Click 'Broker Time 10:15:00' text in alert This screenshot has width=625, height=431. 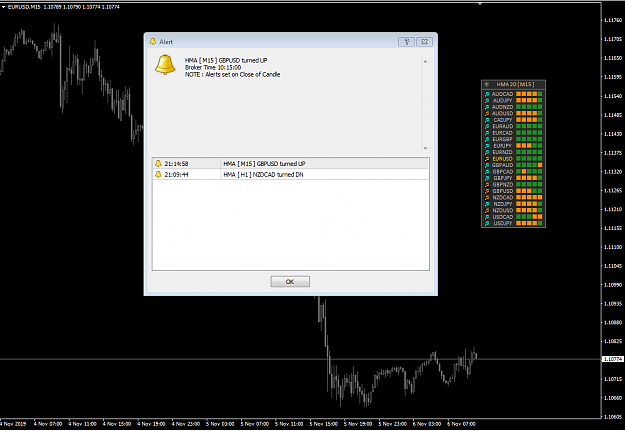tap(213, 67)
